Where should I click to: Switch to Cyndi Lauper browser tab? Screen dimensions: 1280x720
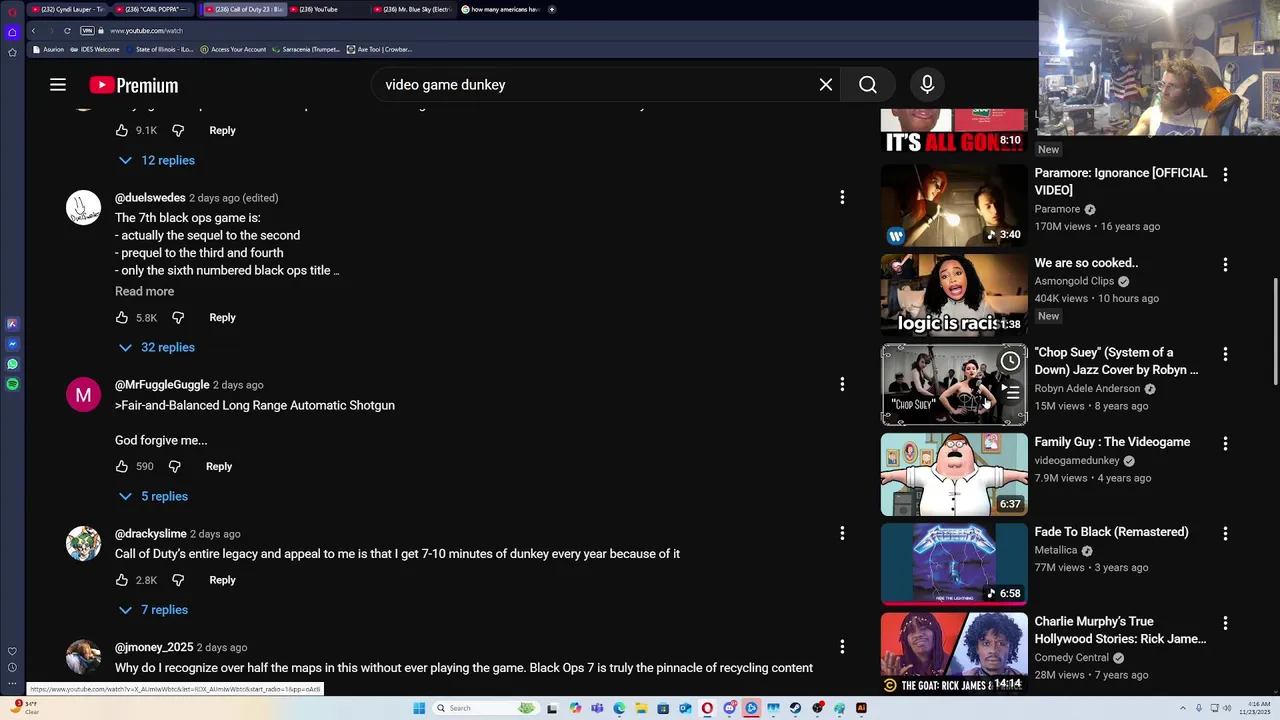point(67,9)
